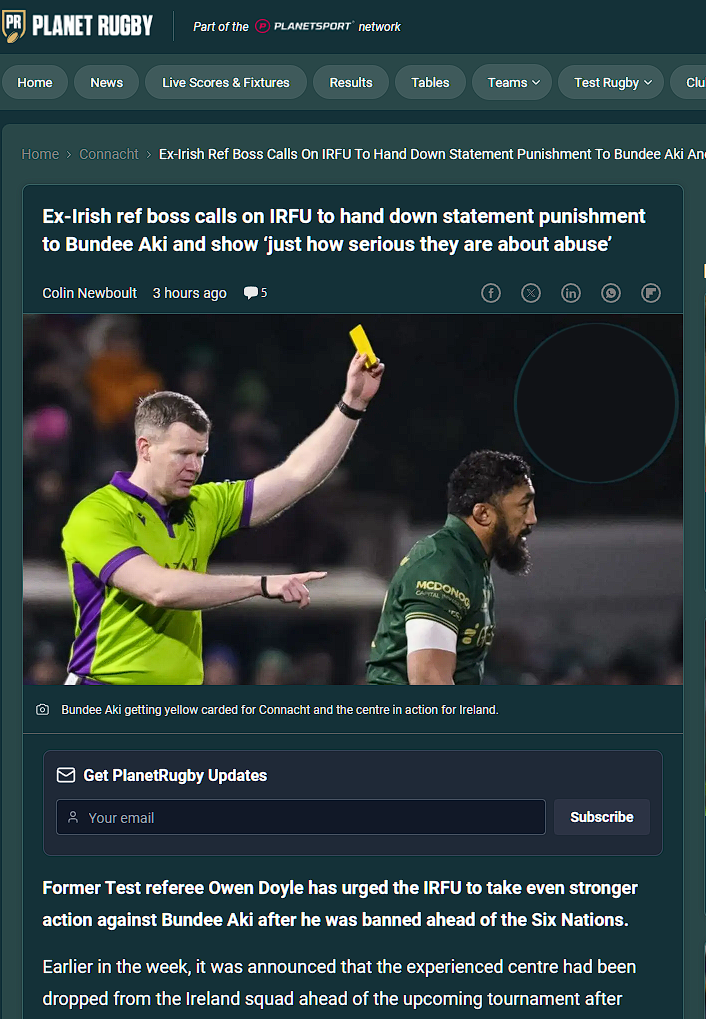Go to the Results page
Image resolution: width=706 pixels, height=1019 pixels.
point(351,83)
